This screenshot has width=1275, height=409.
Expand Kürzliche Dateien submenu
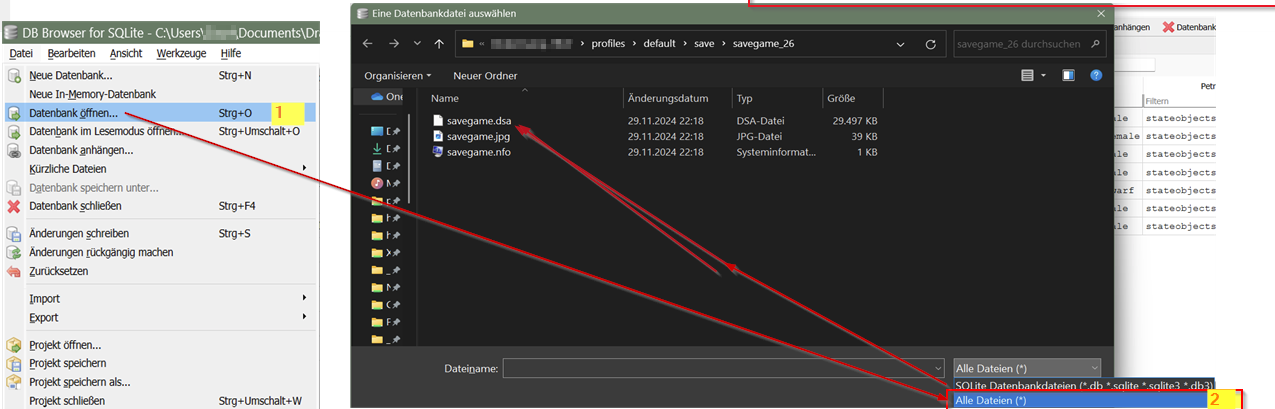[160, 169]
